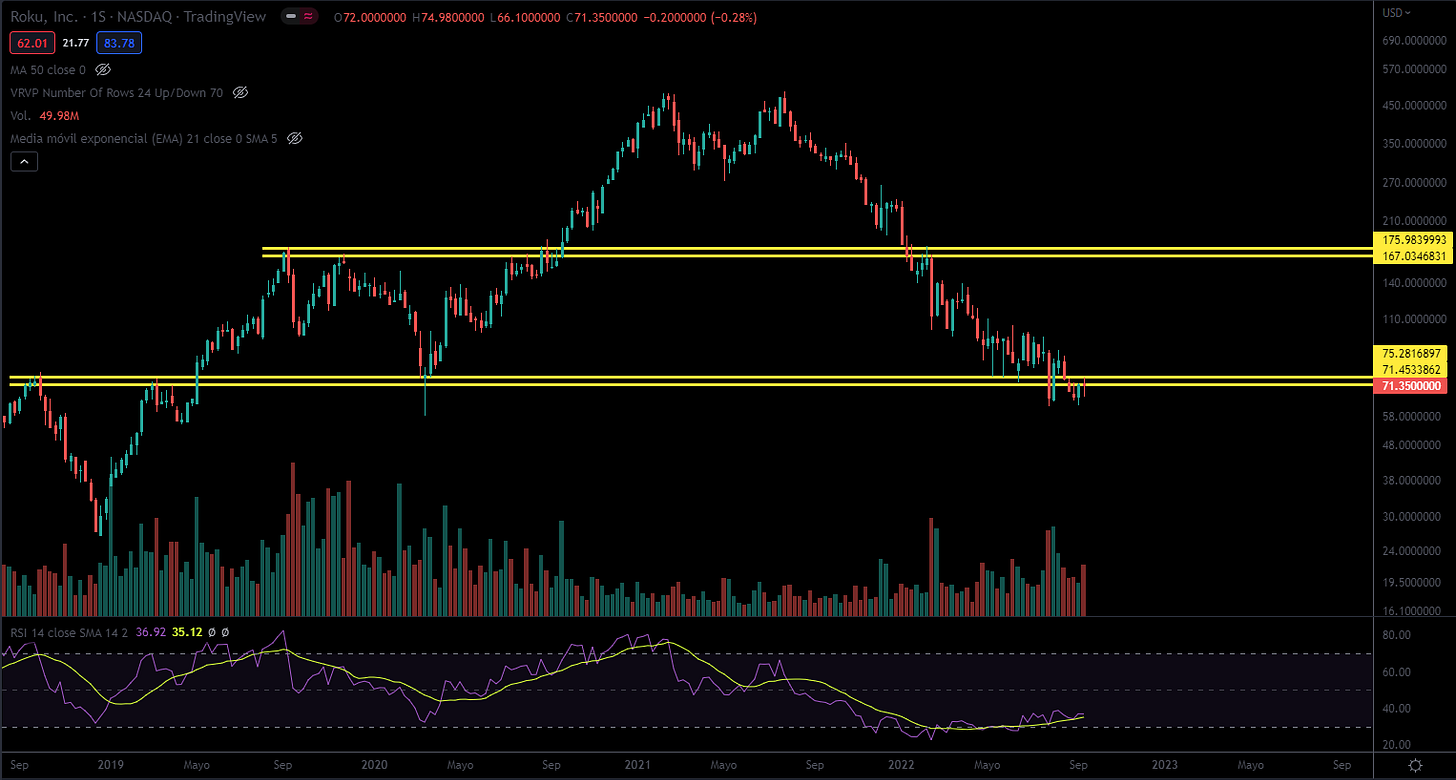The width and height of the screenshot is (1456, 780).
Task: Click the 270.0000000 price axis label
Action: tap(1414, 183)
